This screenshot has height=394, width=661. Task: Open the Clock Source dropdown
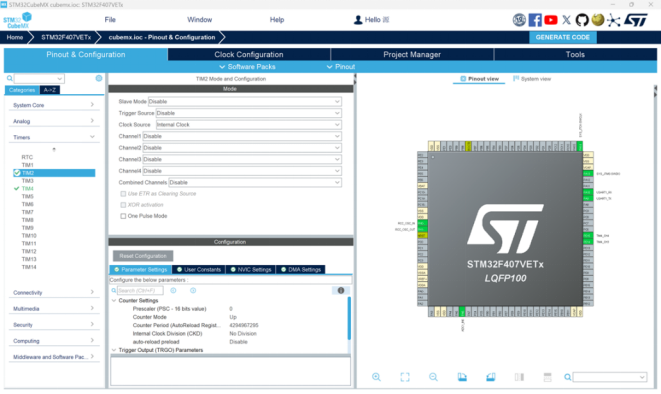click(249, 125)
